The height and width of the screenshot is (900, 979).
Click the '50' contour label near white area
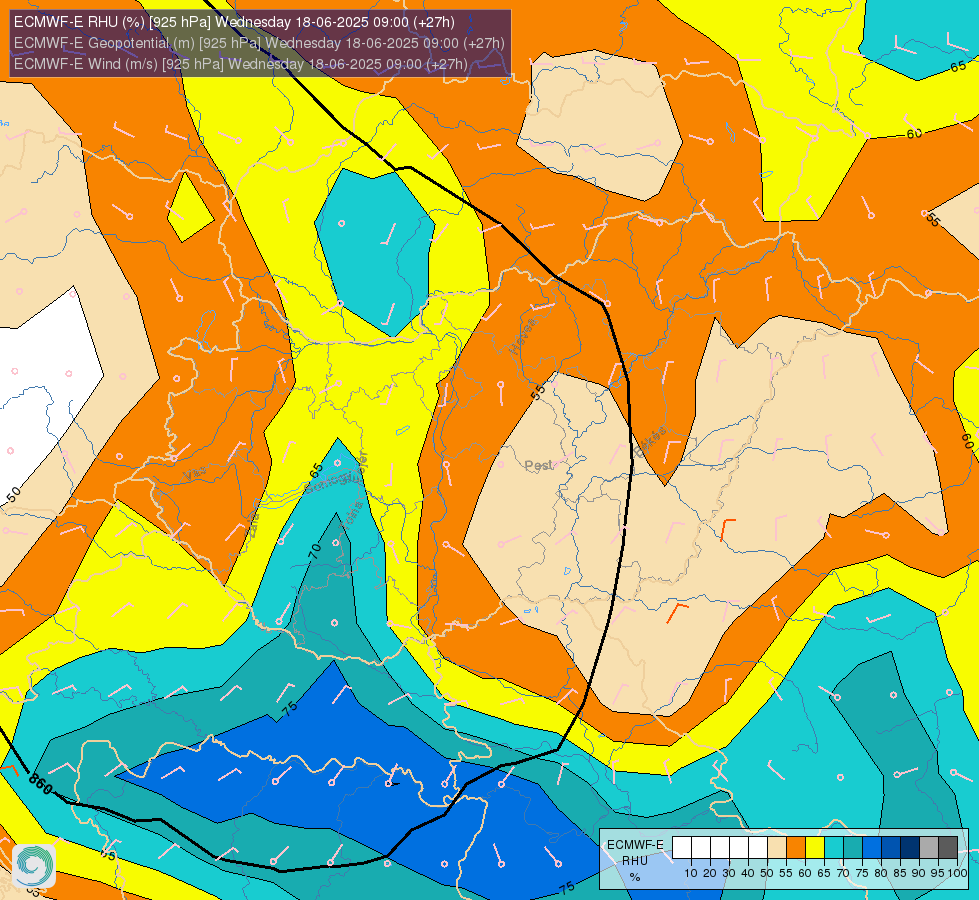13,495
